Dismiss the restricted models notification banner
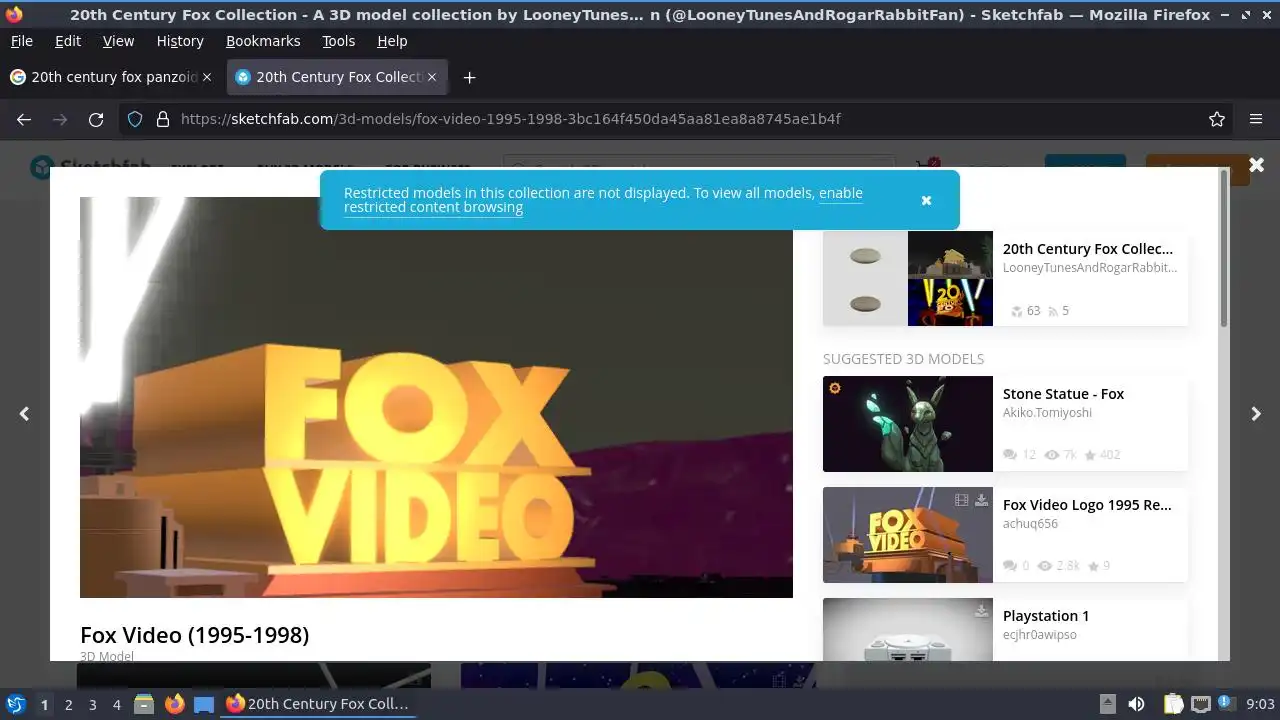This screenshot has width=1280, height=720. point(926,200)
